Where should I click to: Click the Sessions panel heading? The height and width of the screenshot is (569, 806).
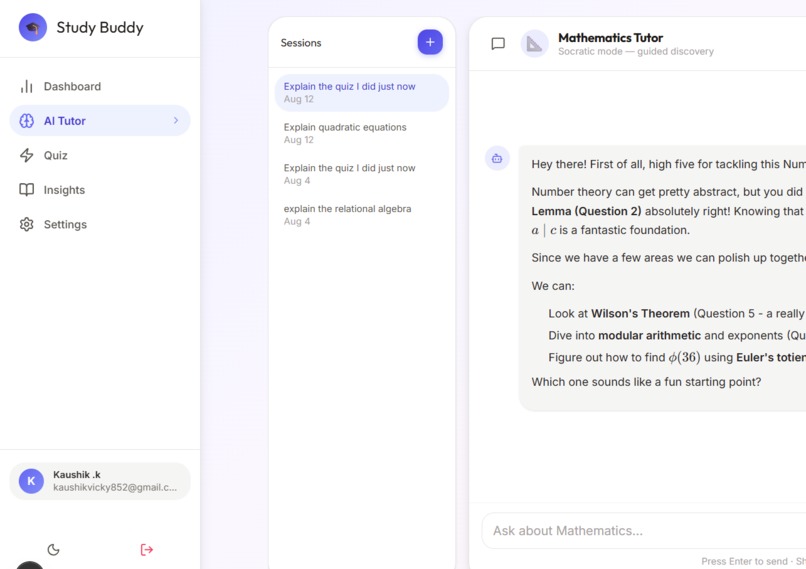[x=301, y=43]
